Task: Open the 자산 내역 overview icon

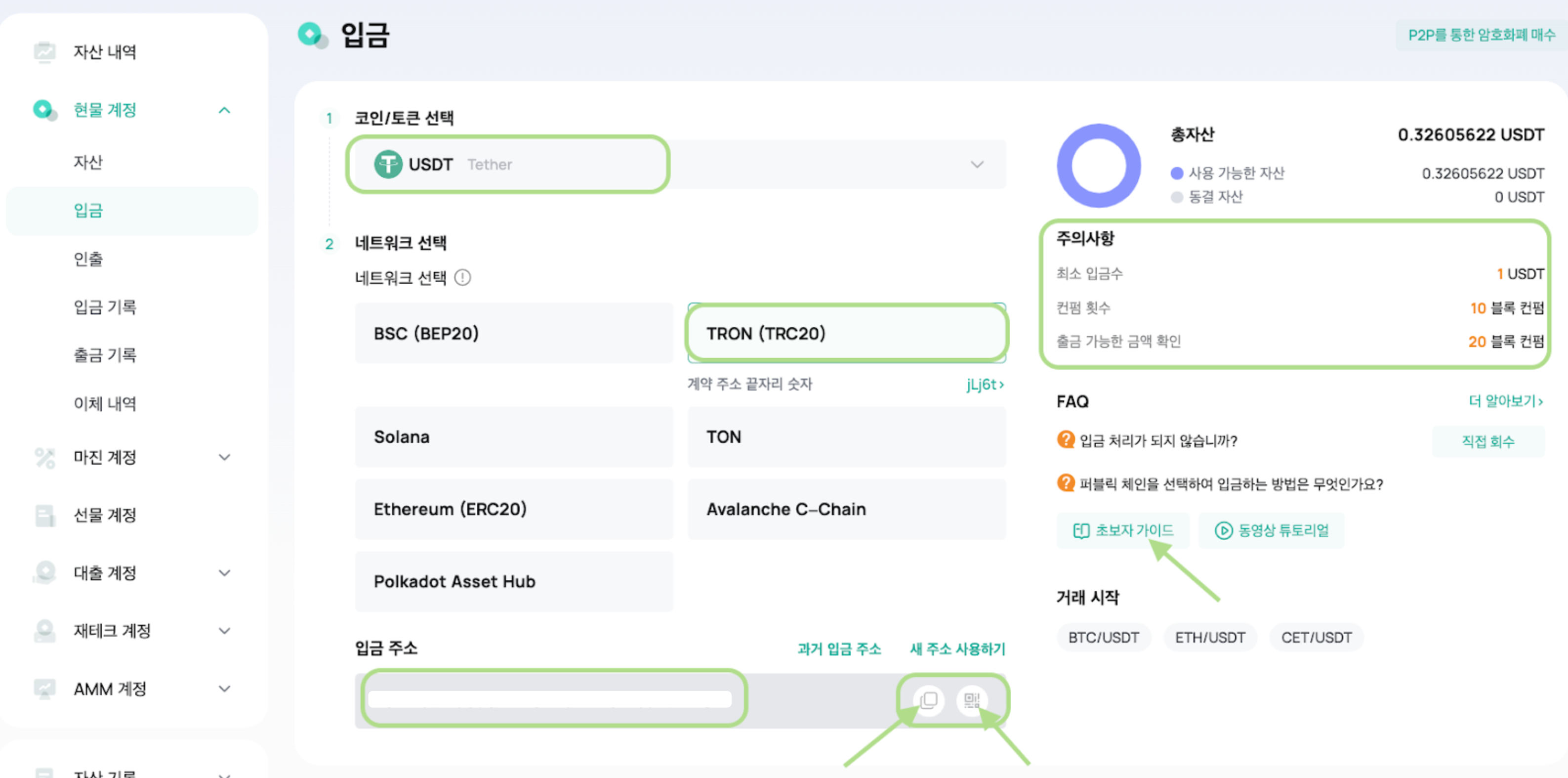Action: (x=44, y=52)
